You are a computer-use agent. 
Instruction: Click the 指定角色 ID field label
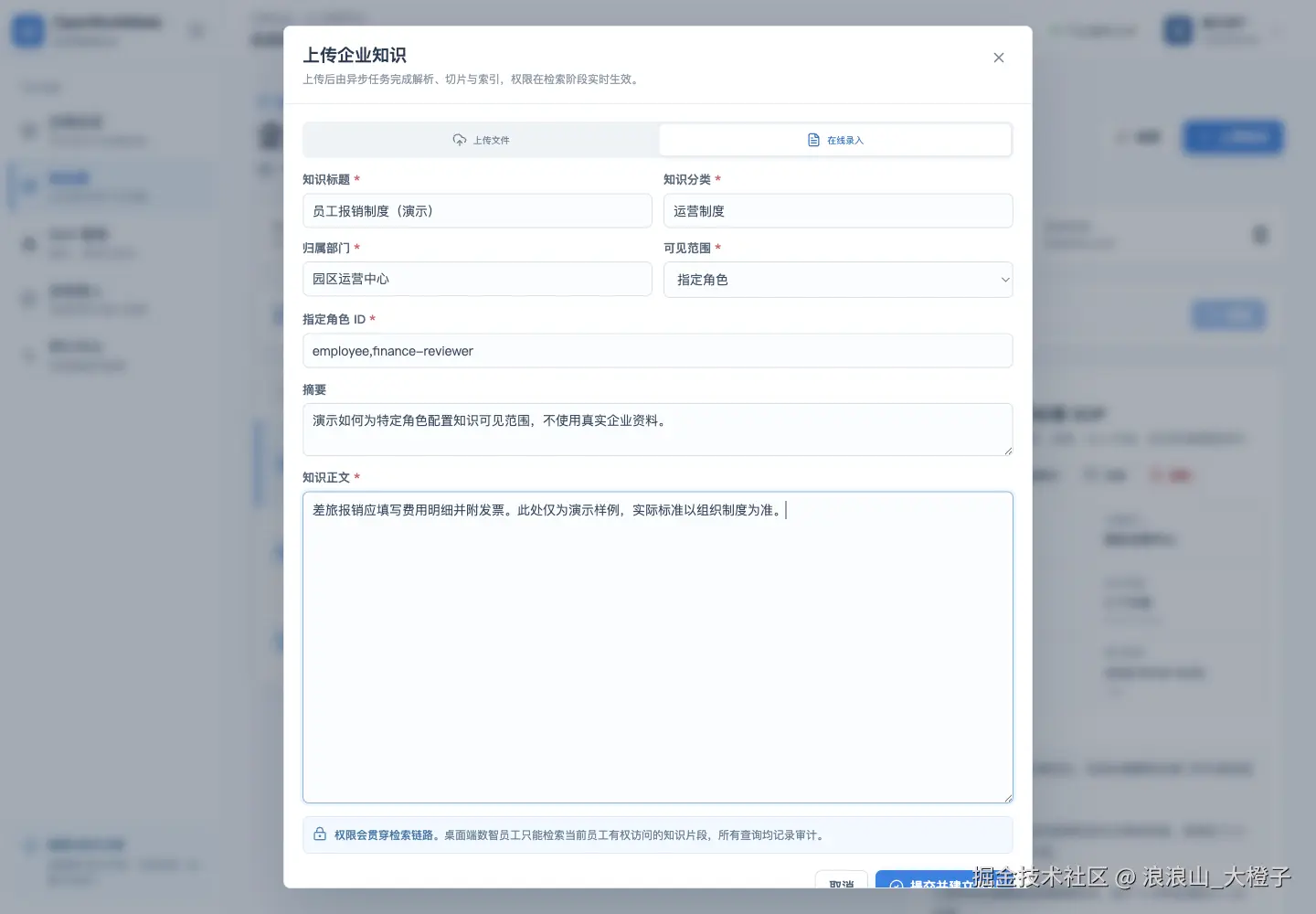334,319
